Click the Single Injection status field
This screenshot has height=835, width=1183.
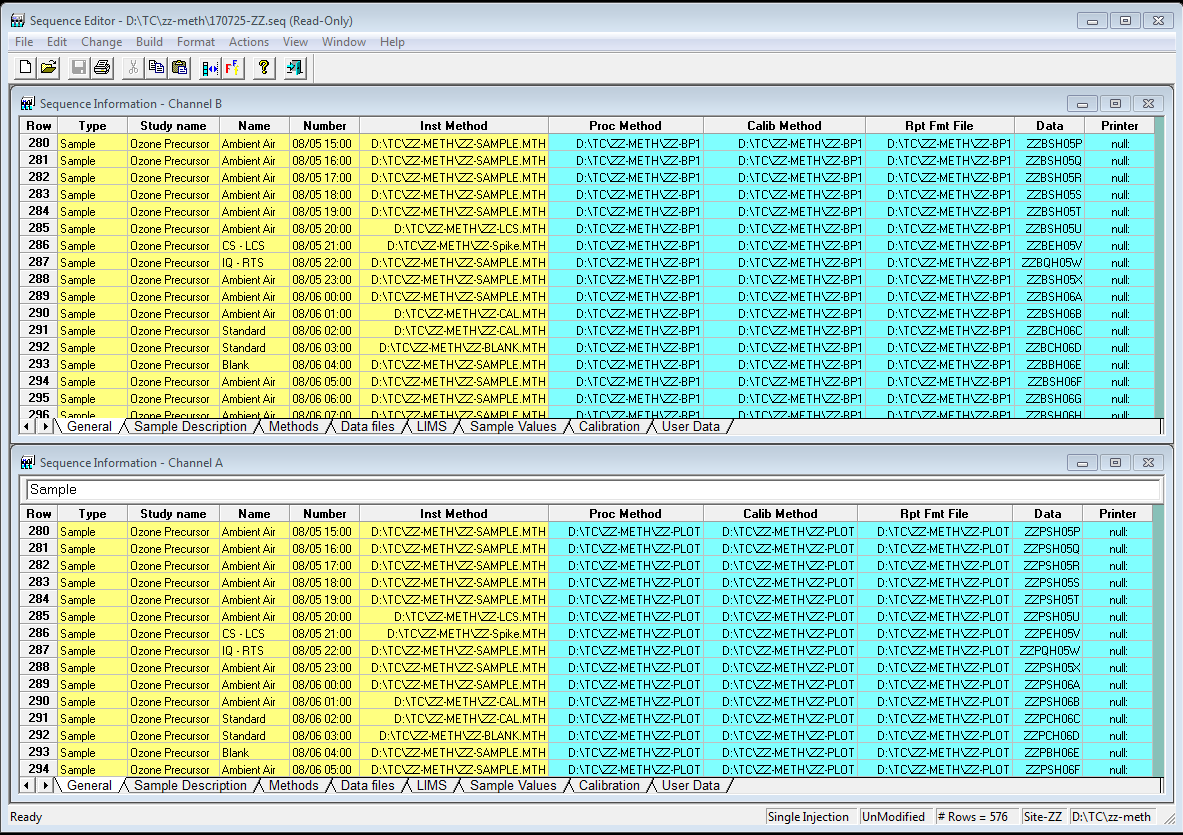[809, 817]
